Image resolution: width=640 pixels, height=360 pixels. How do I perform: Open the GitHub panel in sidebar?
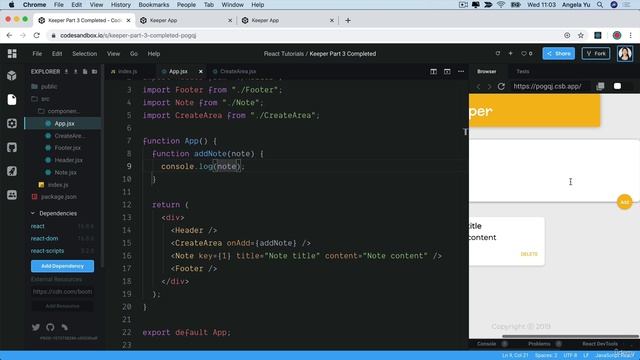[12, 147]
